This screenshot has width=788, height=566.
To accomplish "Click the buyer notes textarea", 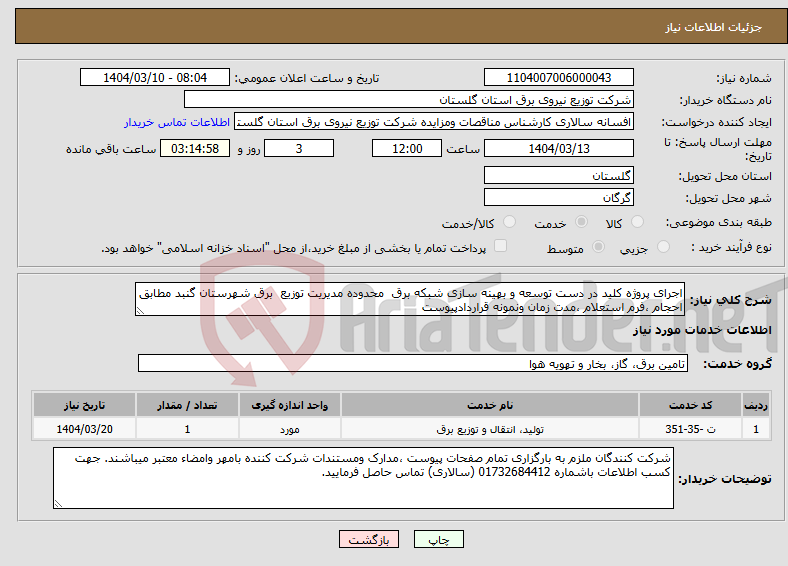I will (363, 478).
